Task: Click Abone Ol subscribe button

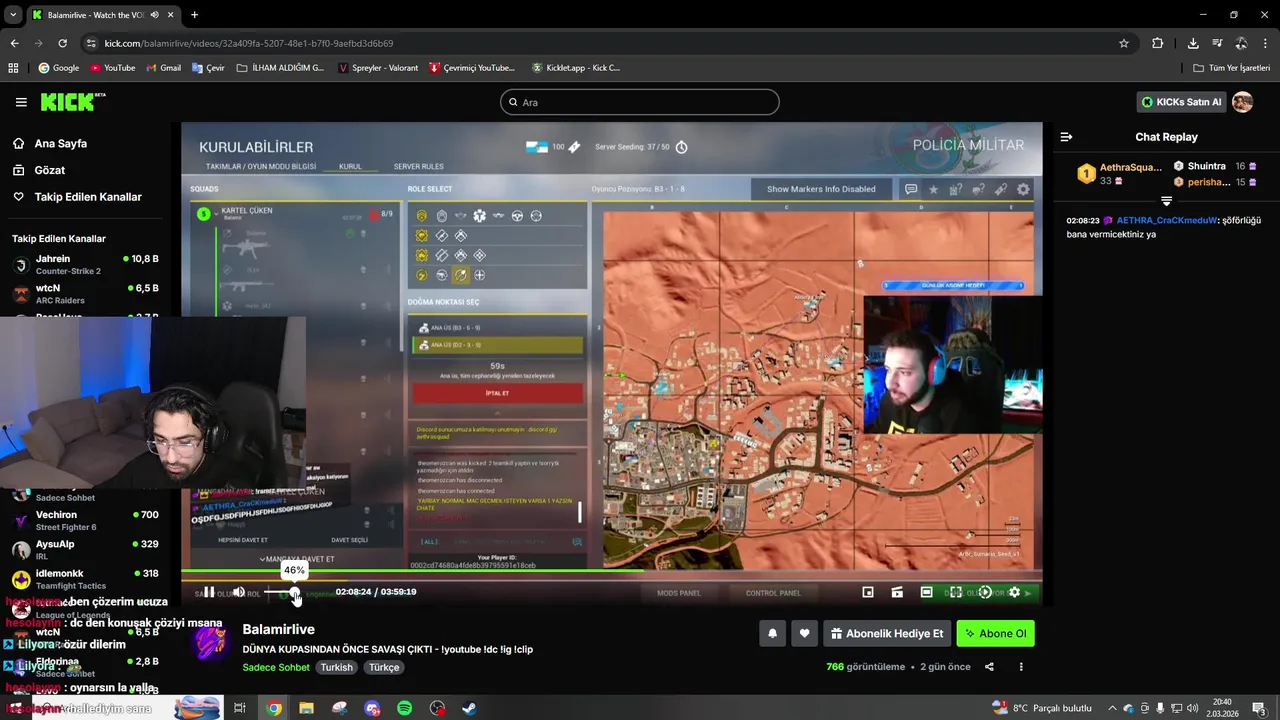Action: (995, 633)
